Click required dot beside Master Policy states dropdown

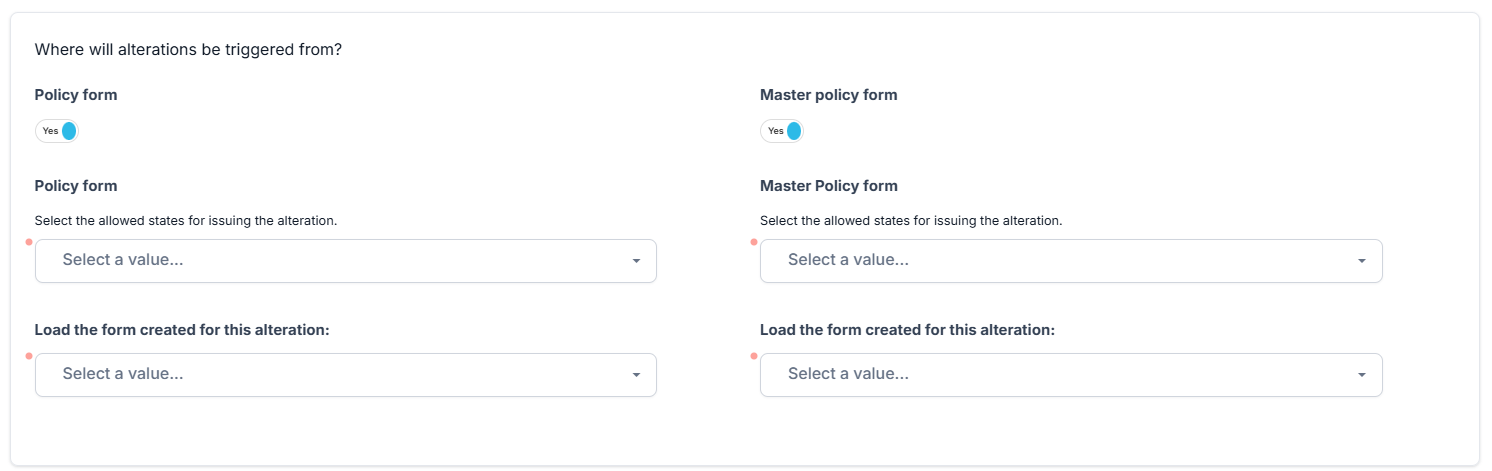[754, 242]
